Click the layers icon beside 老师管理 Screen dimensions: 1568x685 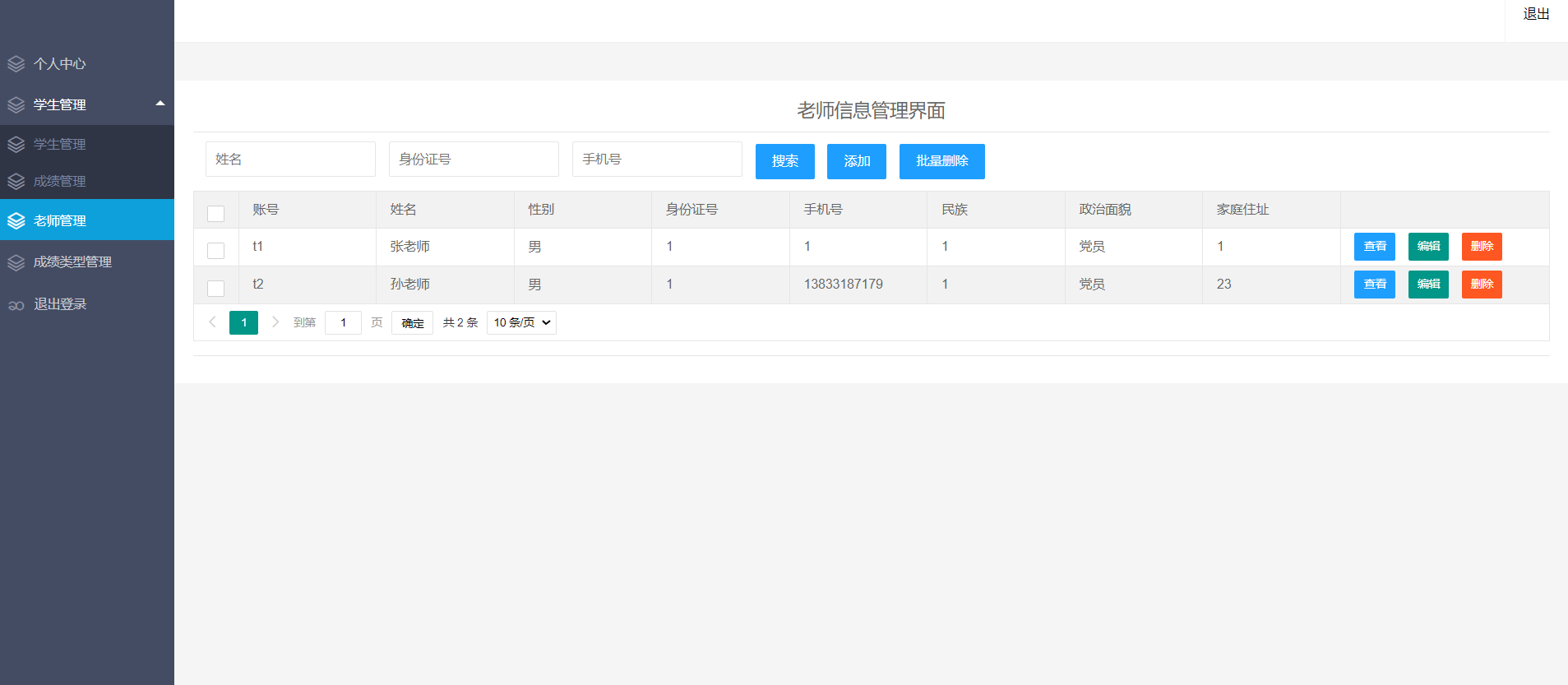16,220
